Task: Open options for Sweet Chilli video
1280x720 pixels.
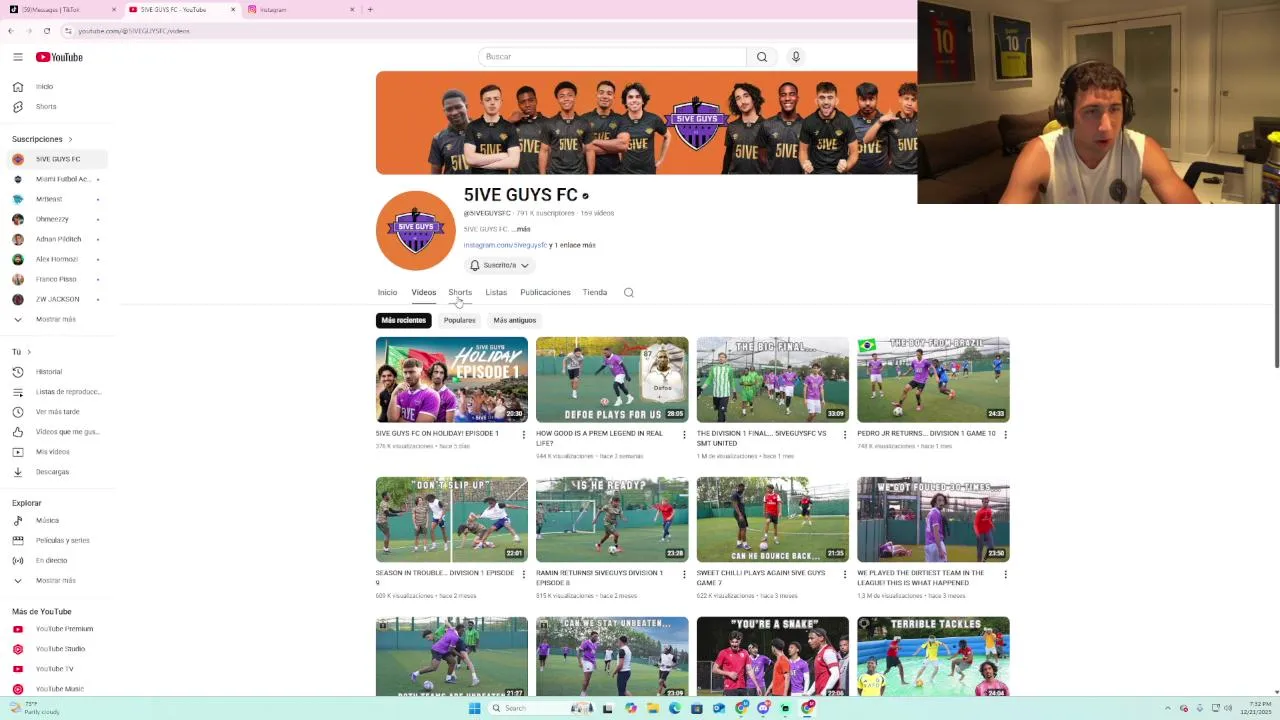Action: coord(844,574)
